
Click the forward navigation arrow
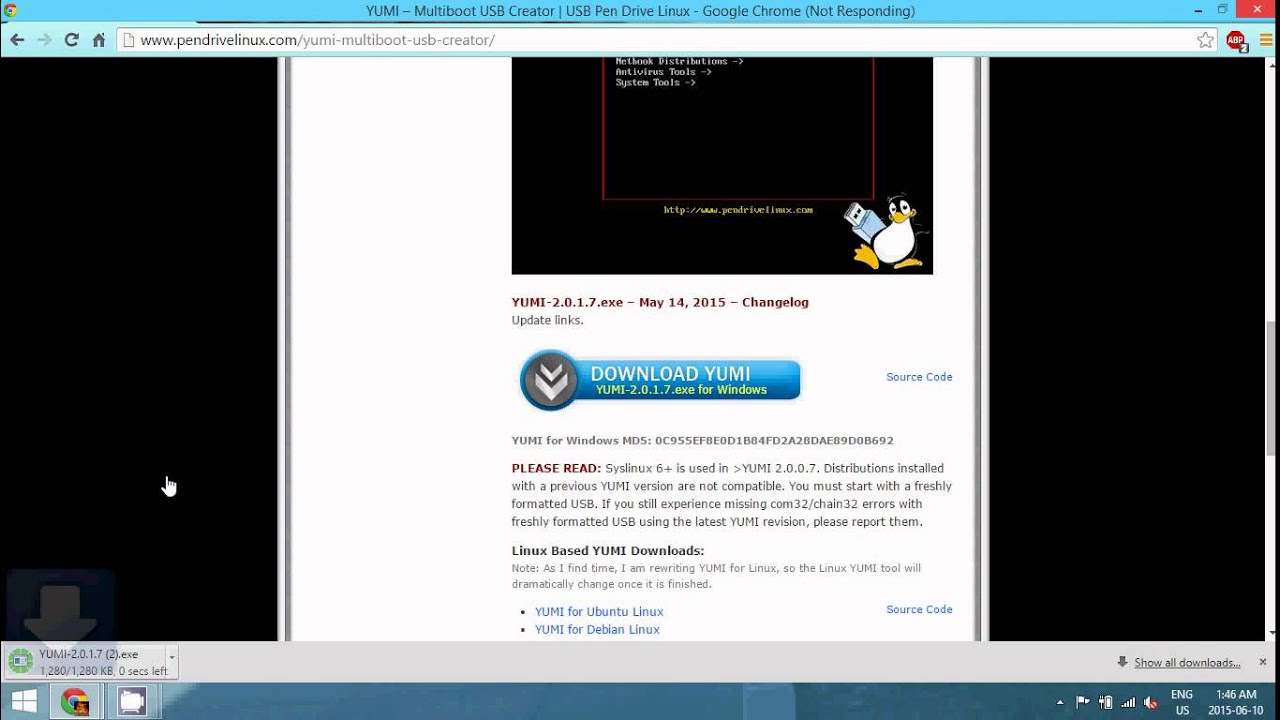pos(44,40)
